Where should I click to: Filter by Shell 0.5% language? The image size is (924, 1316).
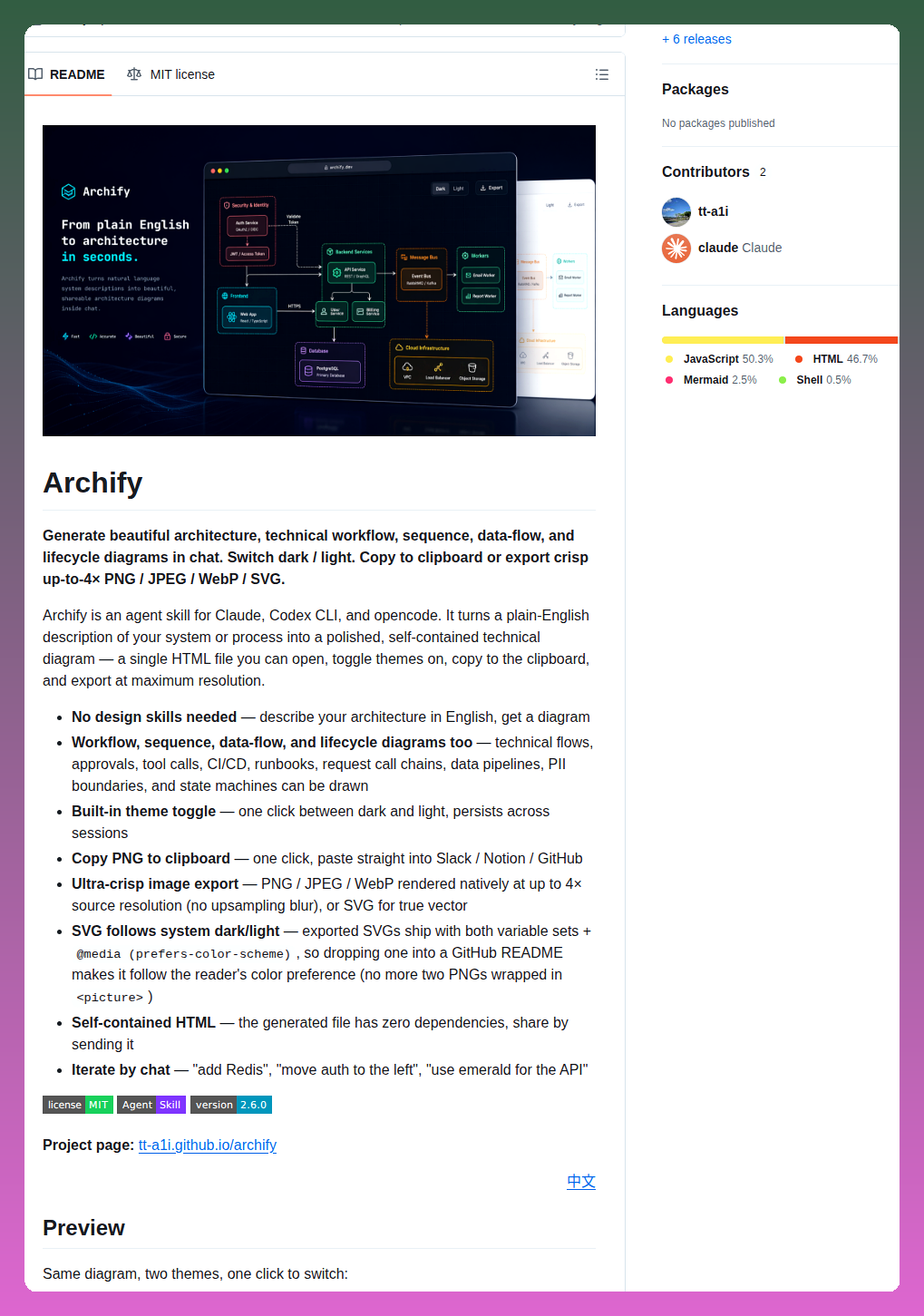[814, 380]
